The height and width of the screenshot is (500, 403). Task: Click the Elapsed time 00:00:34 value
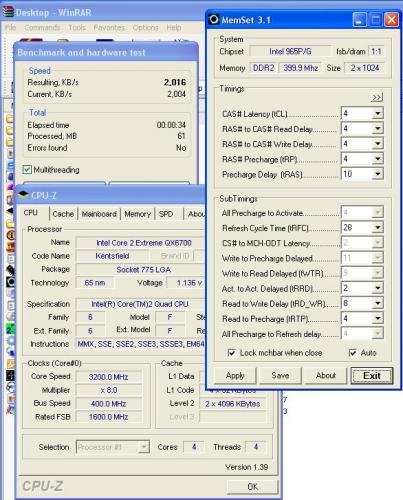pos(171,125)
